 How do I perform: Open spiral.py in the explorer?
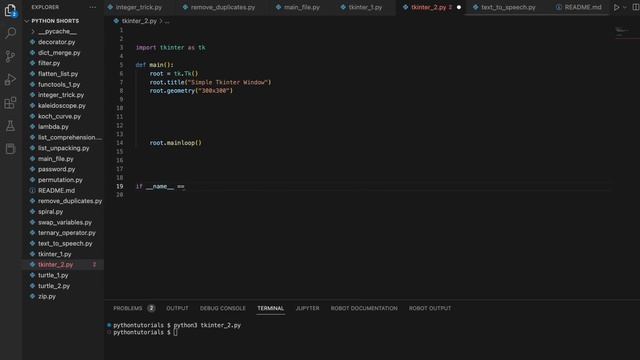[50, 212]
